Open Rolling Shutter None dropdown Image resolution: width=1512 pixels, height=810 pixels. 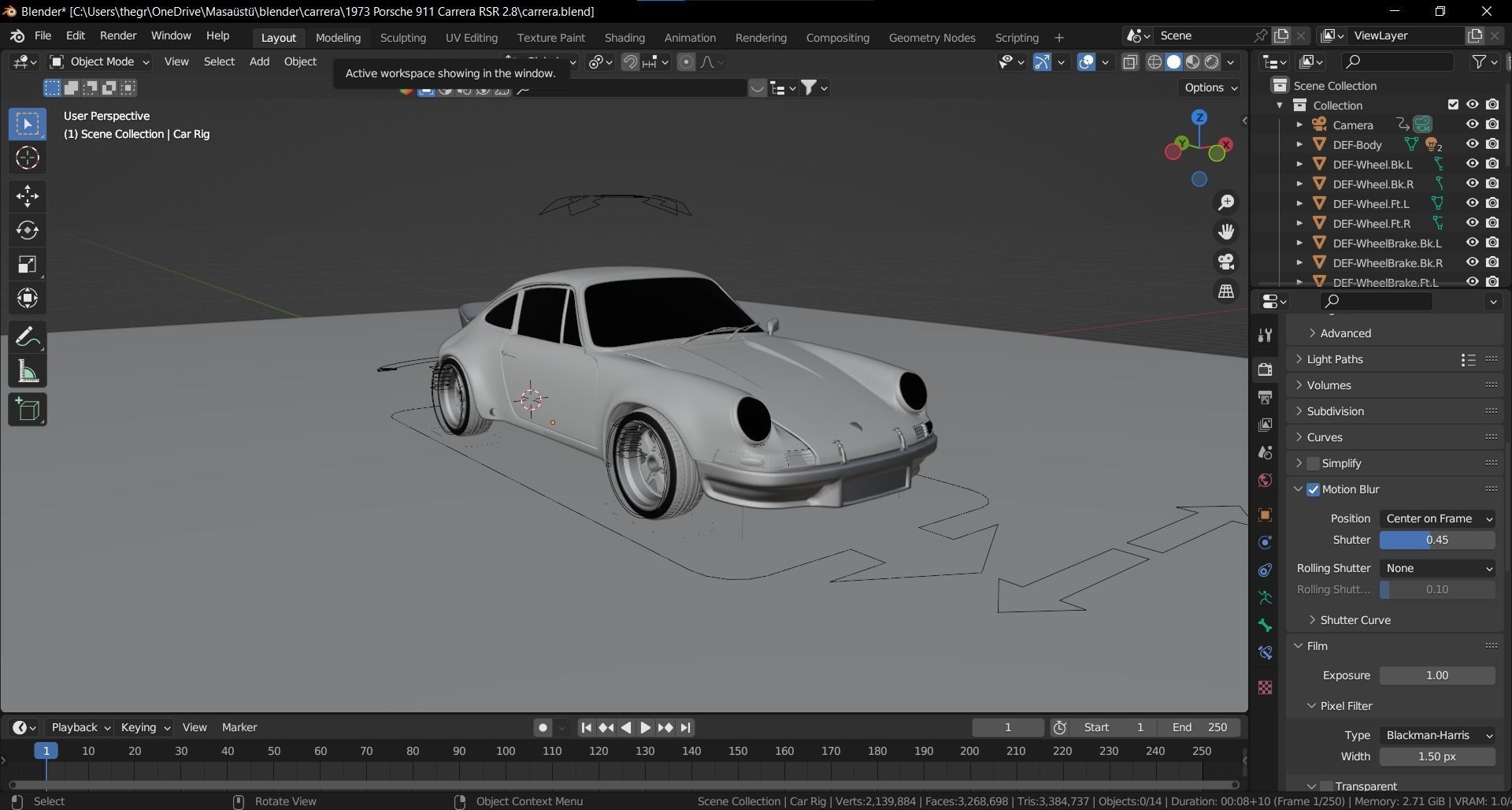(1437, 568)
